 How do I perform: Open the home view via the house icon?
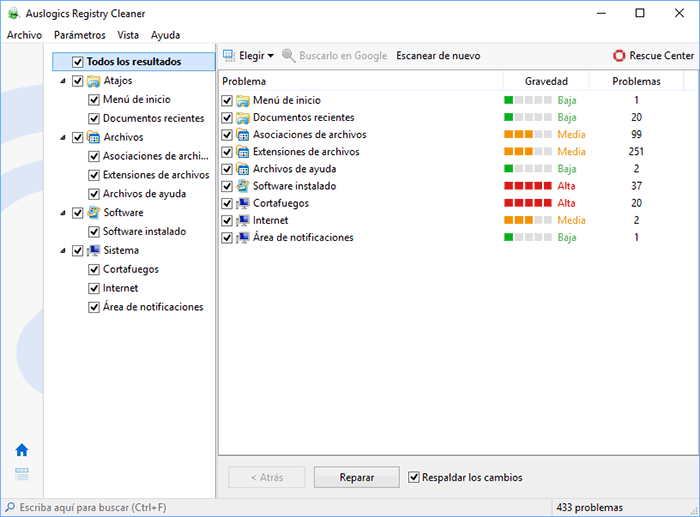(x=22, y=450)
